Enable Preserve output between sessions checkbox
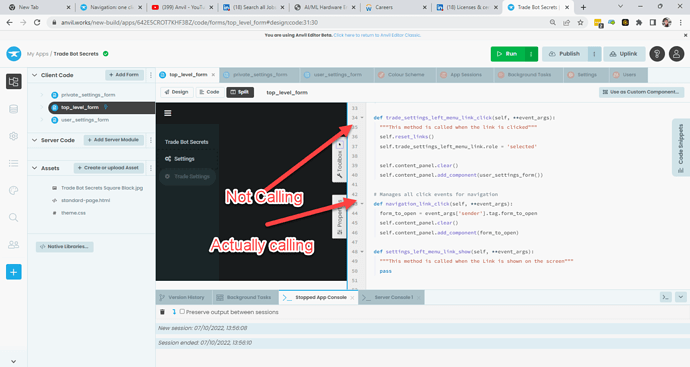The image size is (690, 367). 182,312
